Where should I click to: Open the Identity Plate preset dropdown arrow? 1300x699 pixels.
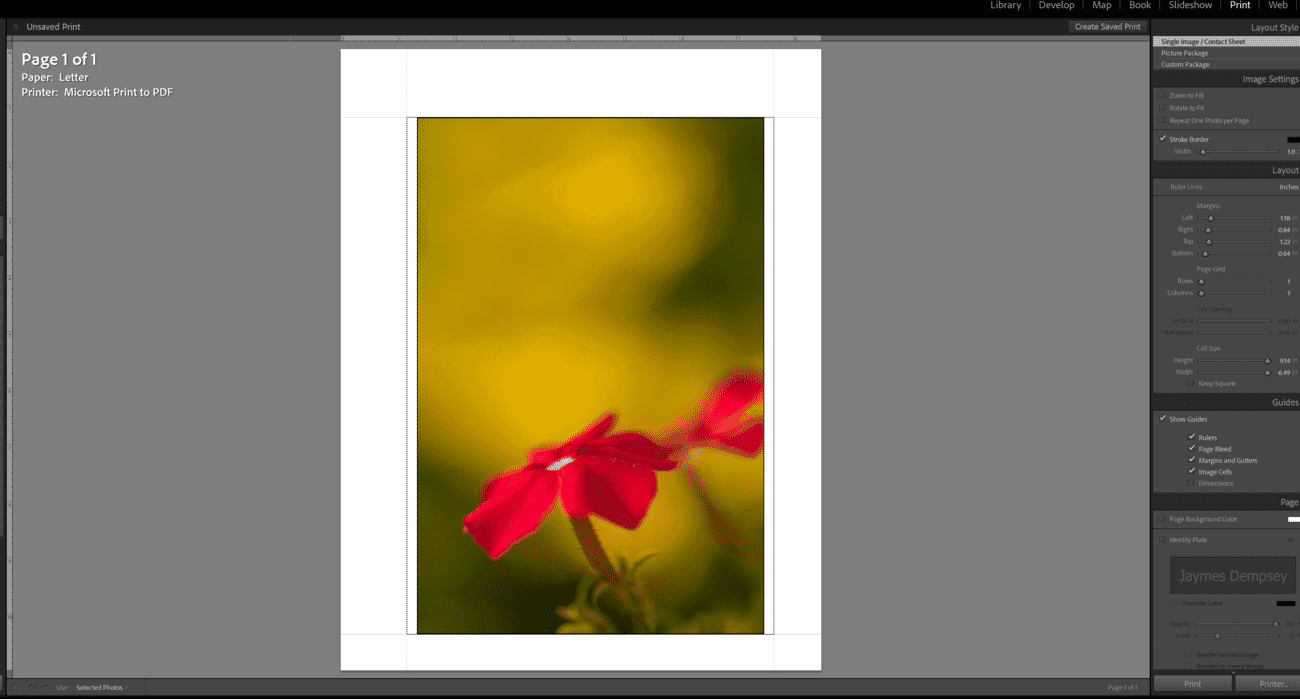tap(1291, 539)
